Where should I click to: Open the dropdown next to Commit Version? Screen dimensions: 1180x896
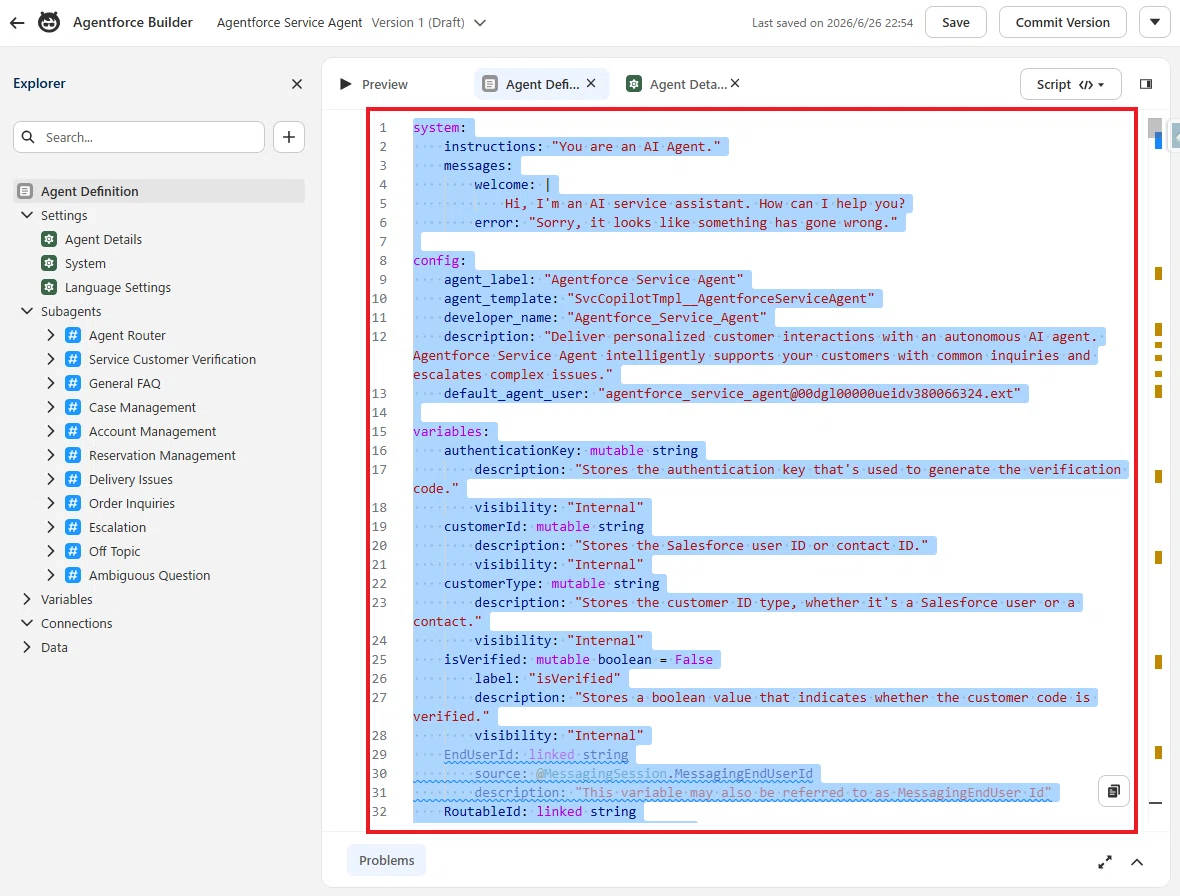(1155, 23)
